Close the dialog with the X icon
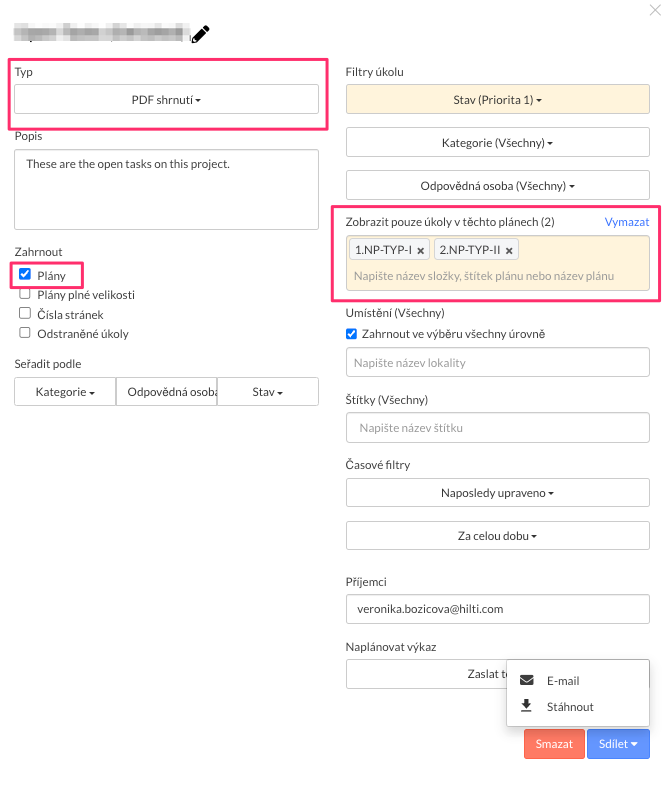 pos(655,10)
